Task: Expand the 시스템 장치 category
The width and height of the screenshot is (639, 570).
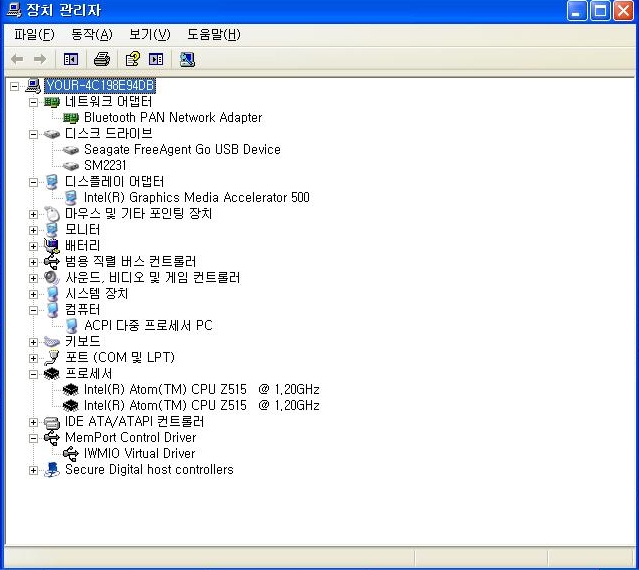Action: (33, 295)
